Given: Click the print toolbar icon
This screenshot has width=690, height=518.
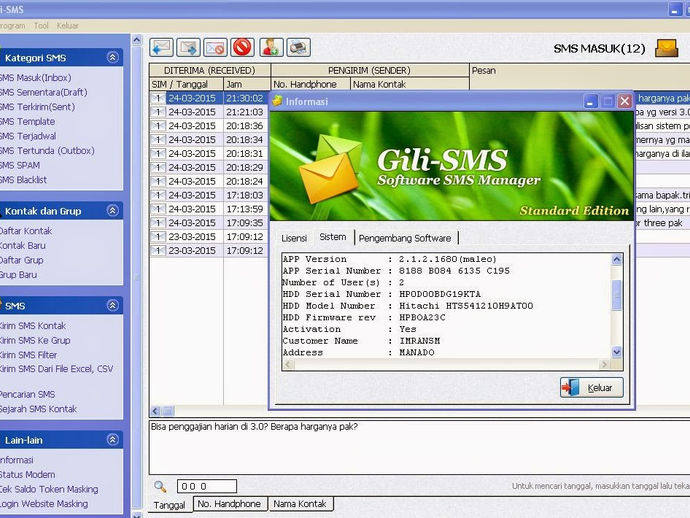Looking at the screenshot, I should click(299, 48).
